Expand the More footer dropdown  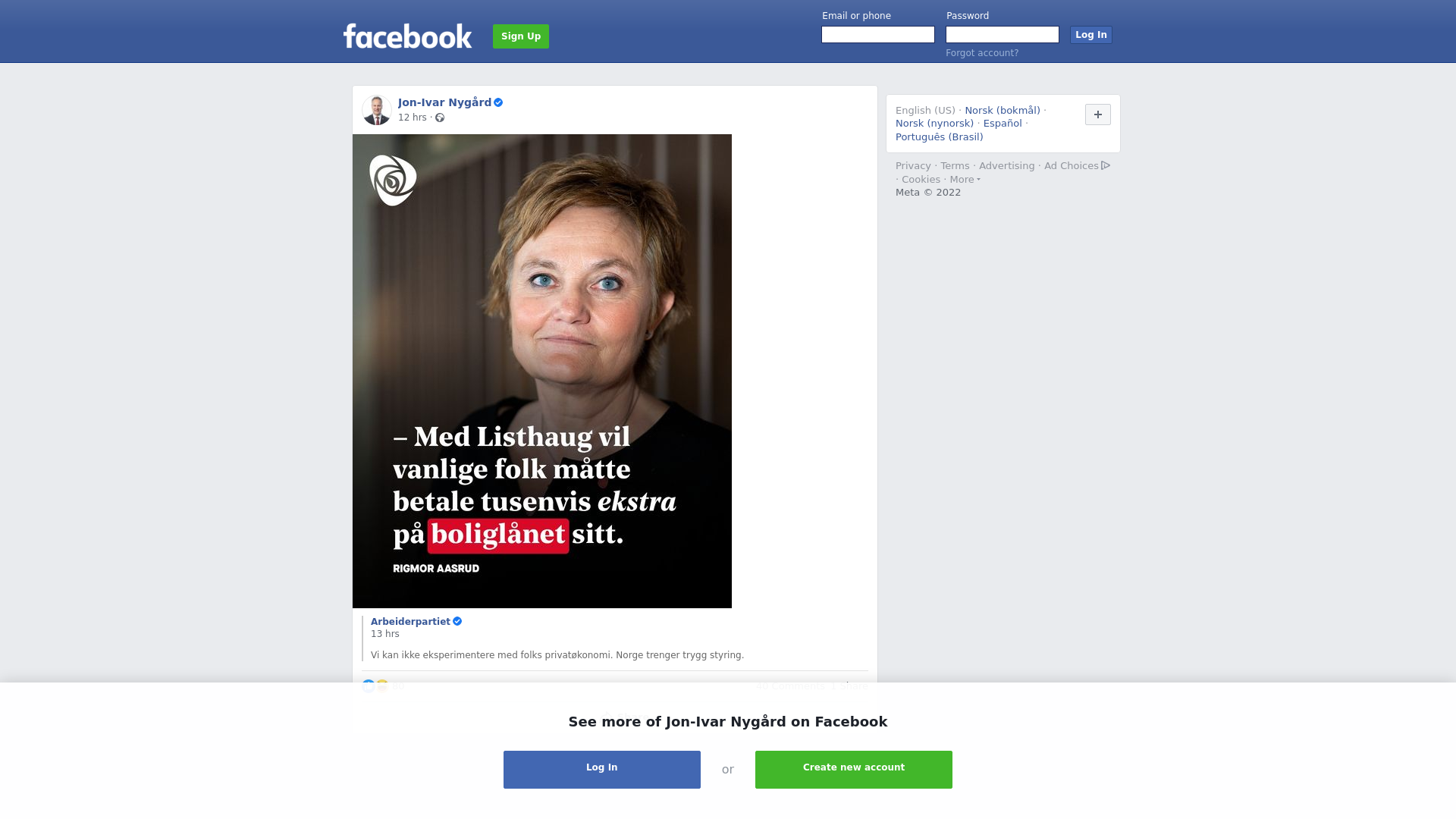pos(965,180)
